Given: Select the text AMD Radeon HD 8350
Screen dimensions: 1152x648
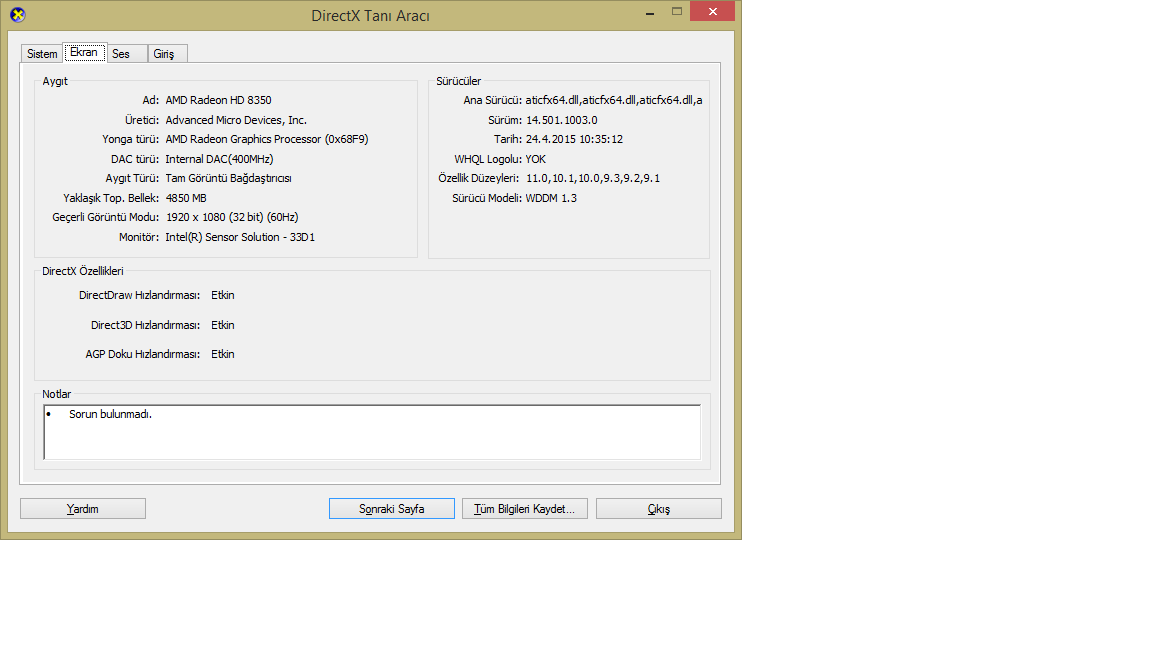Looking at the screenshot, I should coord(218,100).
